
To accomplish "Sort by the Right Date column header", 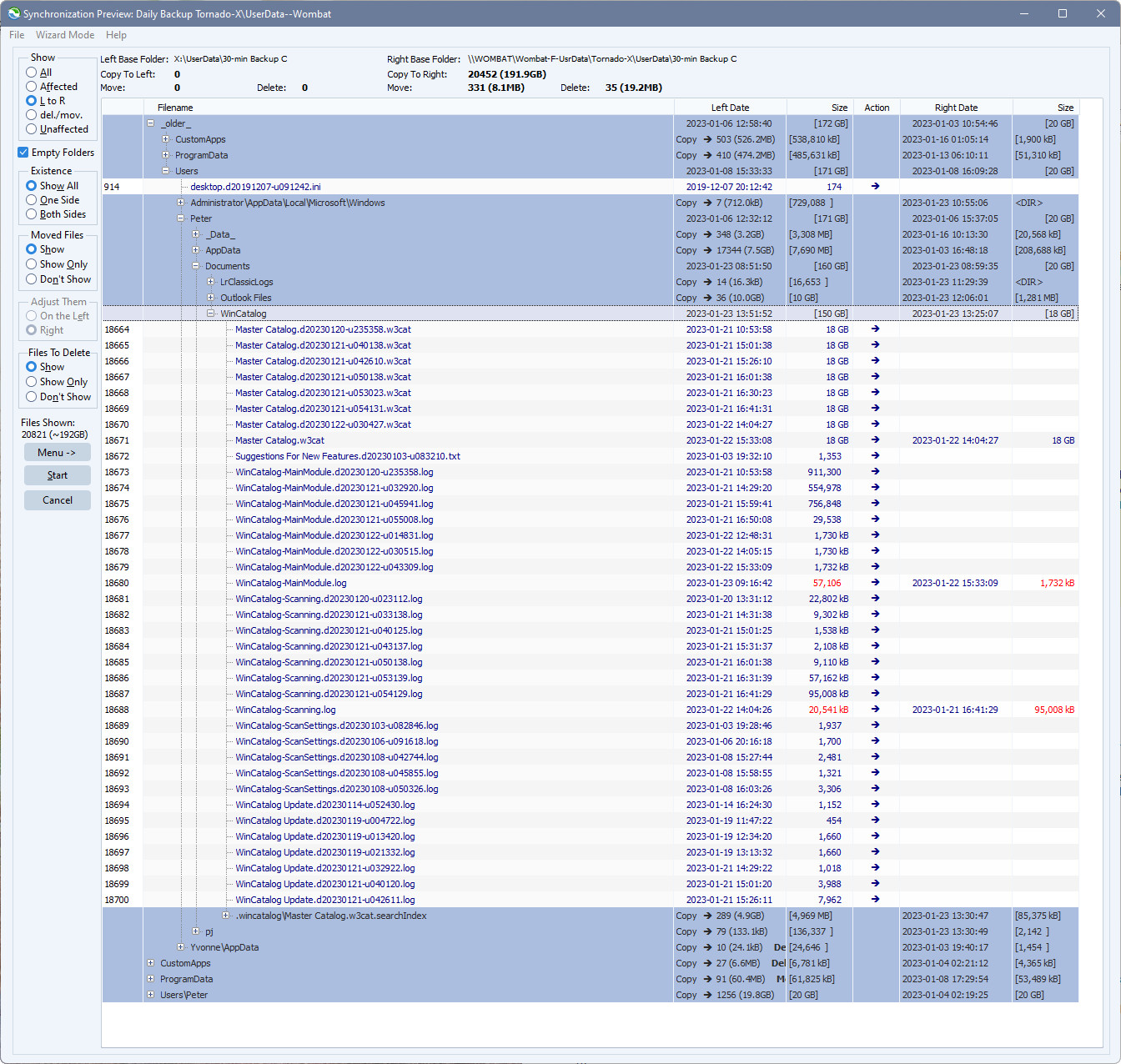I will [956, 108].
